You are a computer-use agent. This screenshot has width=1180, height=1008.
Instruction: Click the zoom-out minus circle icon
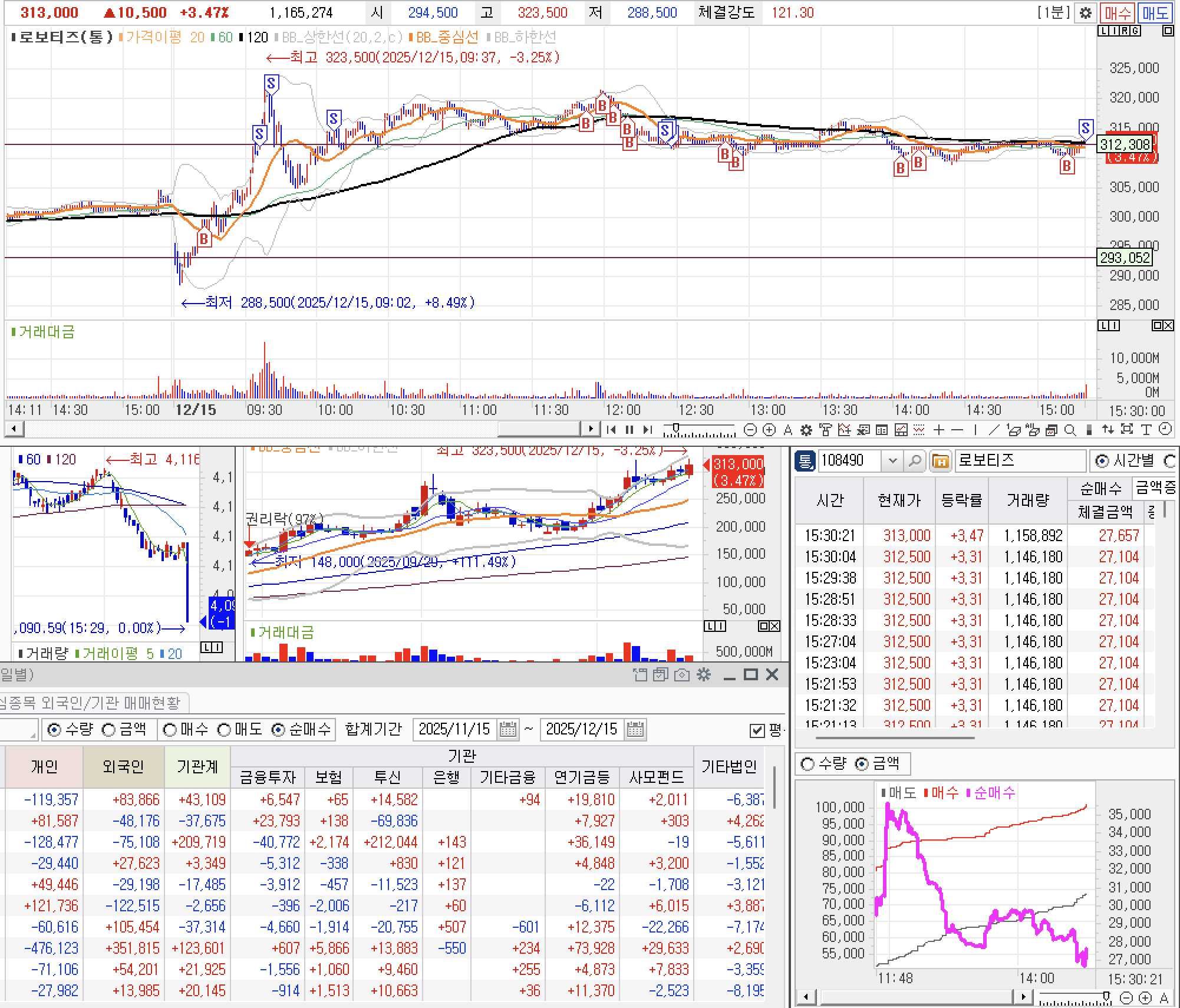coord(750,430)
